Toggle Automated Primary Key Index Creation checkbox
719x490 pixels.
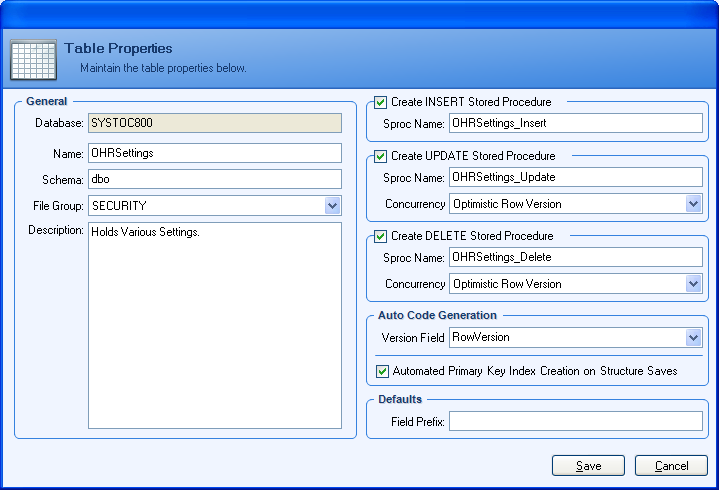pyautogui.click(x=382, y=371)
